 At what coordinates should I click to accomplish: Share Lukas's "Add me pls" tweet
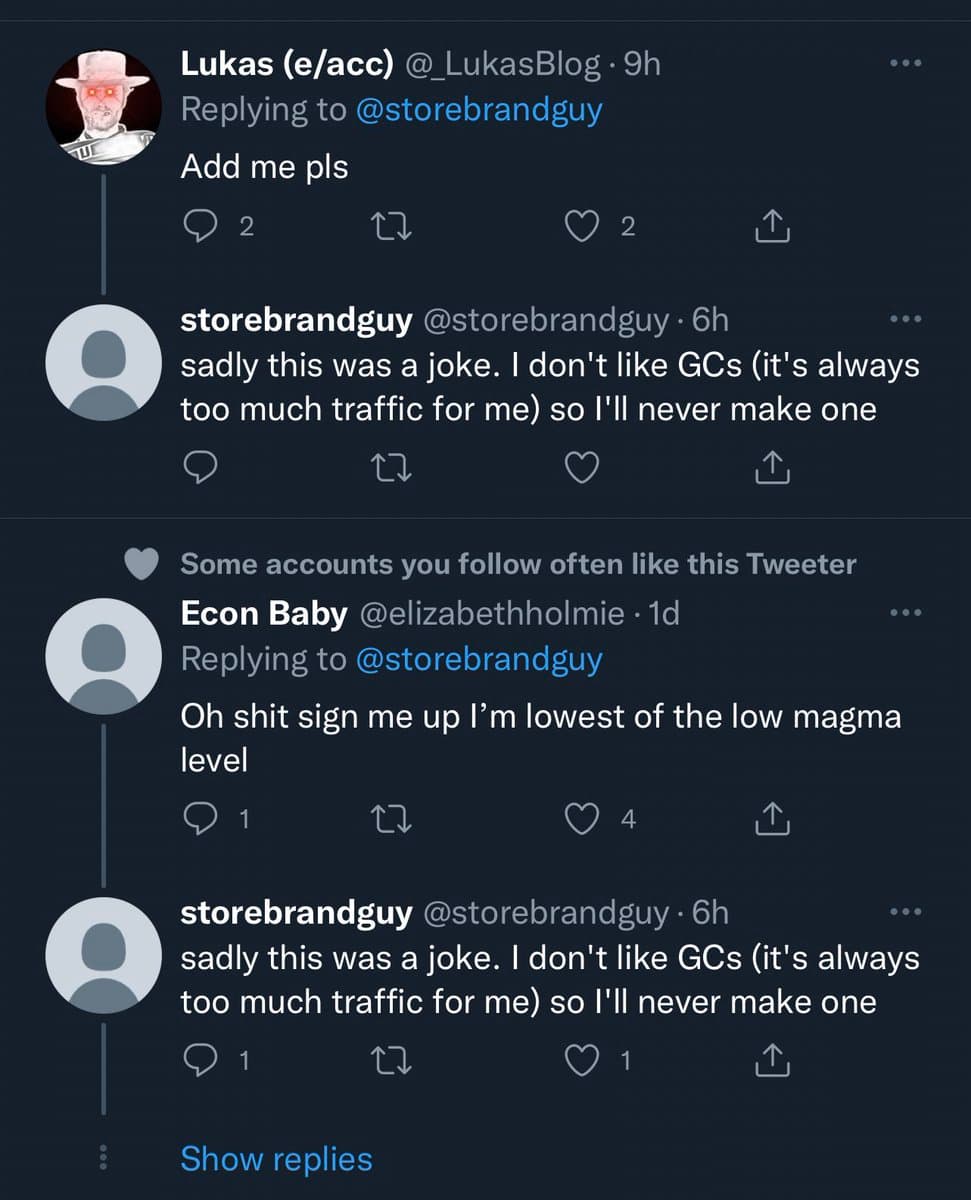772,228
